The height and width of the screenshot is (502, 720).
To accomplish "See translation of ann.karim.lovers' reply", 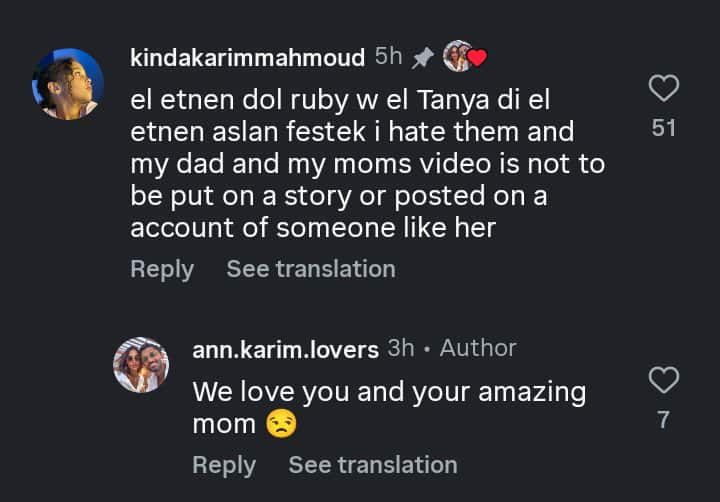I will 372,465.
